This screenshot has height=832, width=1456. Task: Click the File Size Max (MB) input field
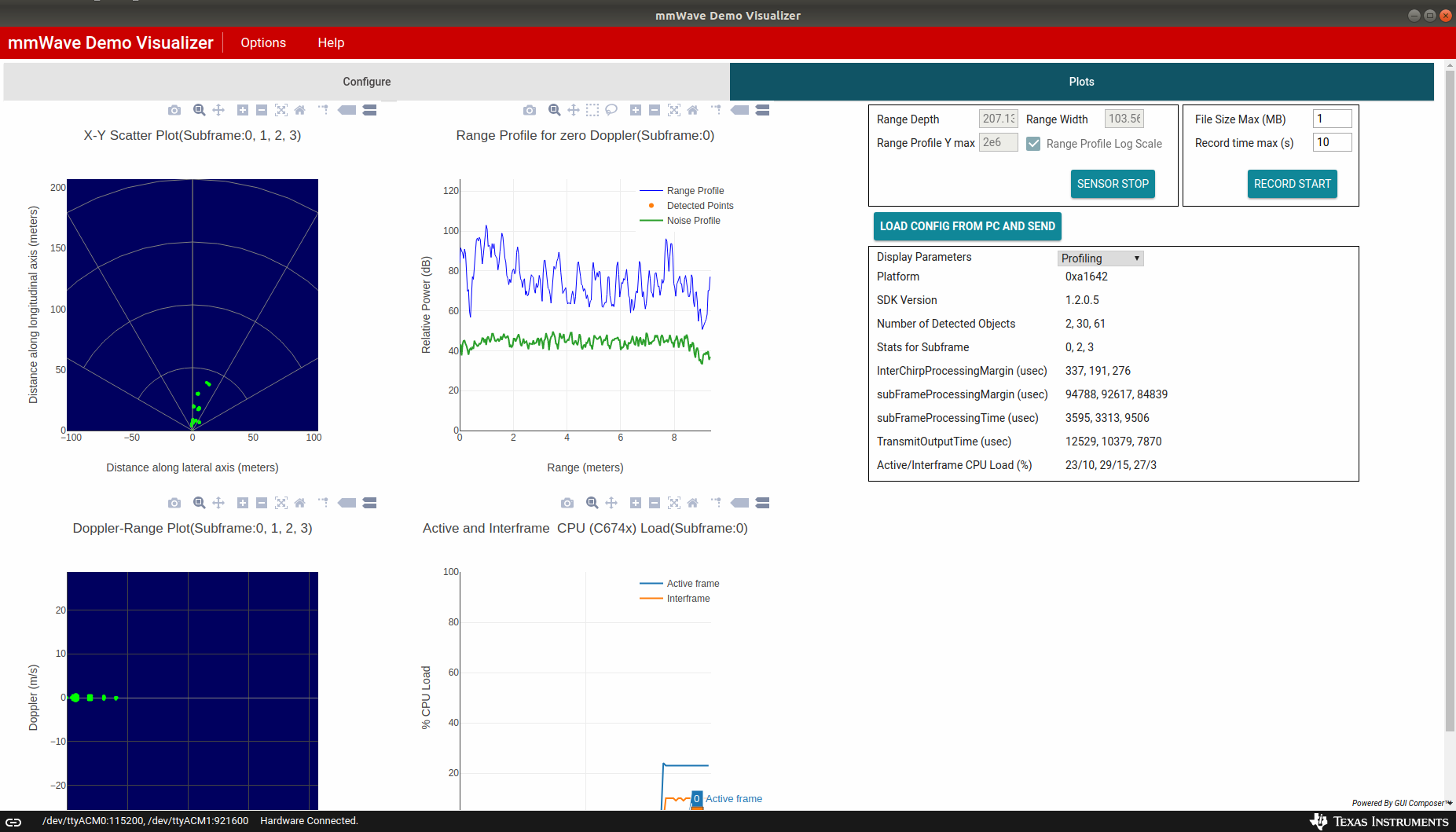coord(1332,119)
